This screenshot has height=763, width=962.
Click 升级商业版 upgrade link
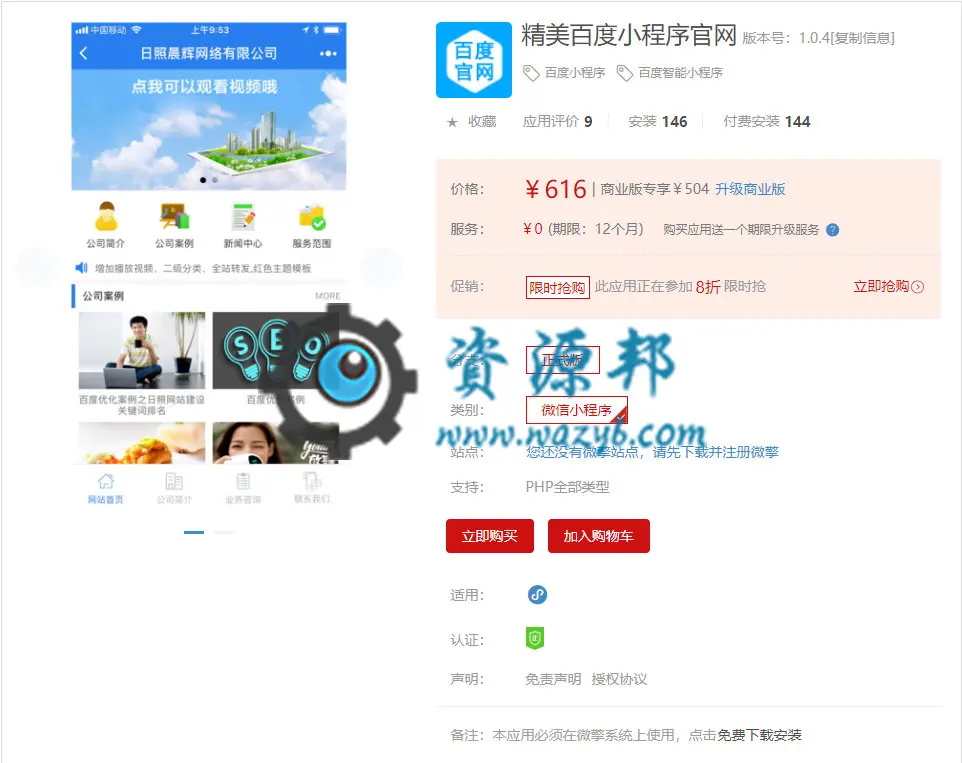750,189
